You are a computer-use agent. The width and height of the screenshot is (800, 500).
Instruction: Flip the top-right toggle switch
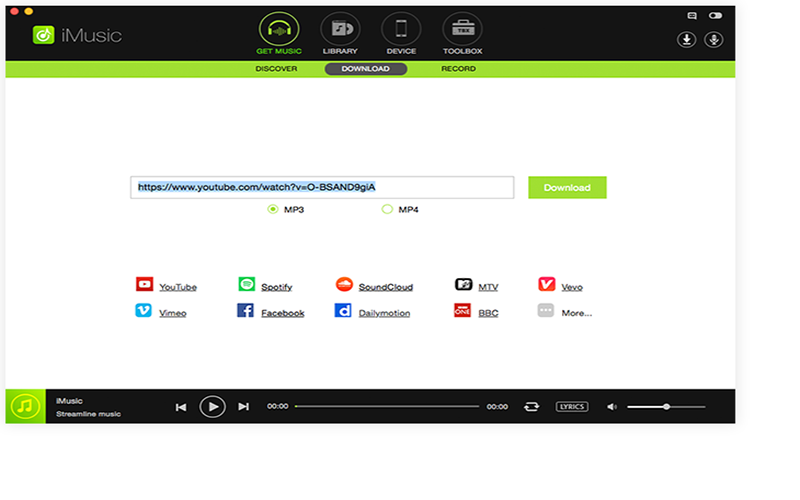click(x=715, y=15)
